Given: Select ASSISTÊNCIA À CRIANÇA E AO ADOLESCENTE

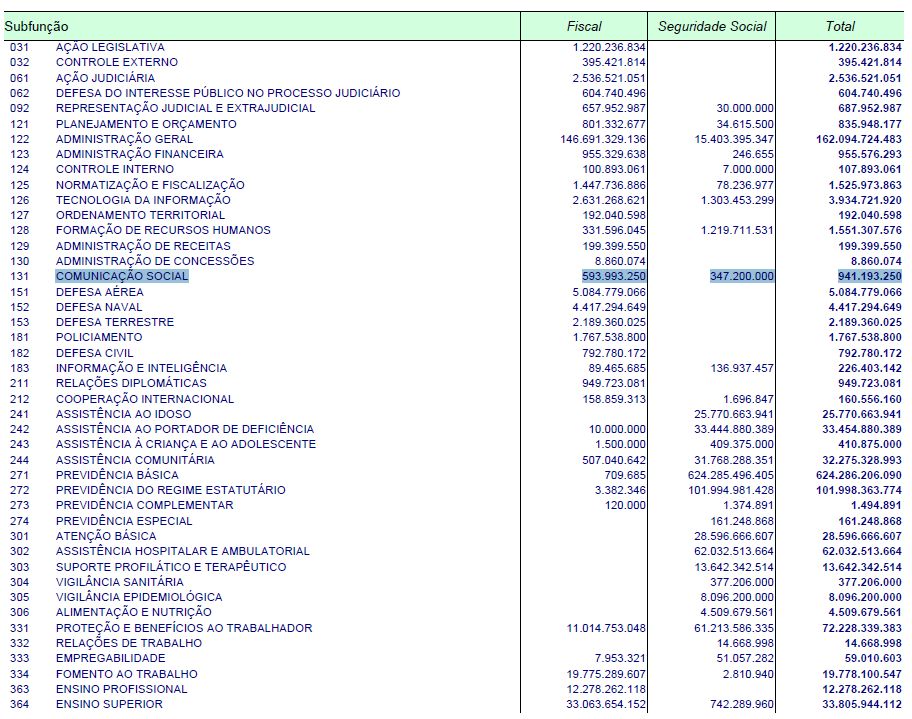Looking at the screenshot, I should pos(186,444).
